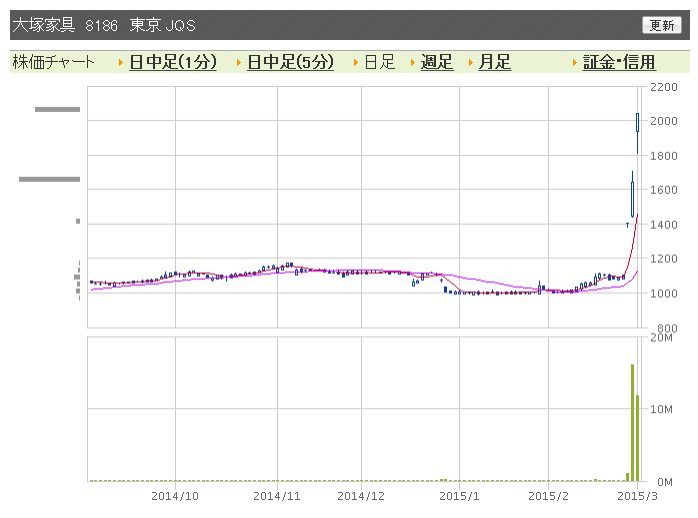
Task: Open the 日中足(5分) intraday chart
Action: [x=290, y=62]
